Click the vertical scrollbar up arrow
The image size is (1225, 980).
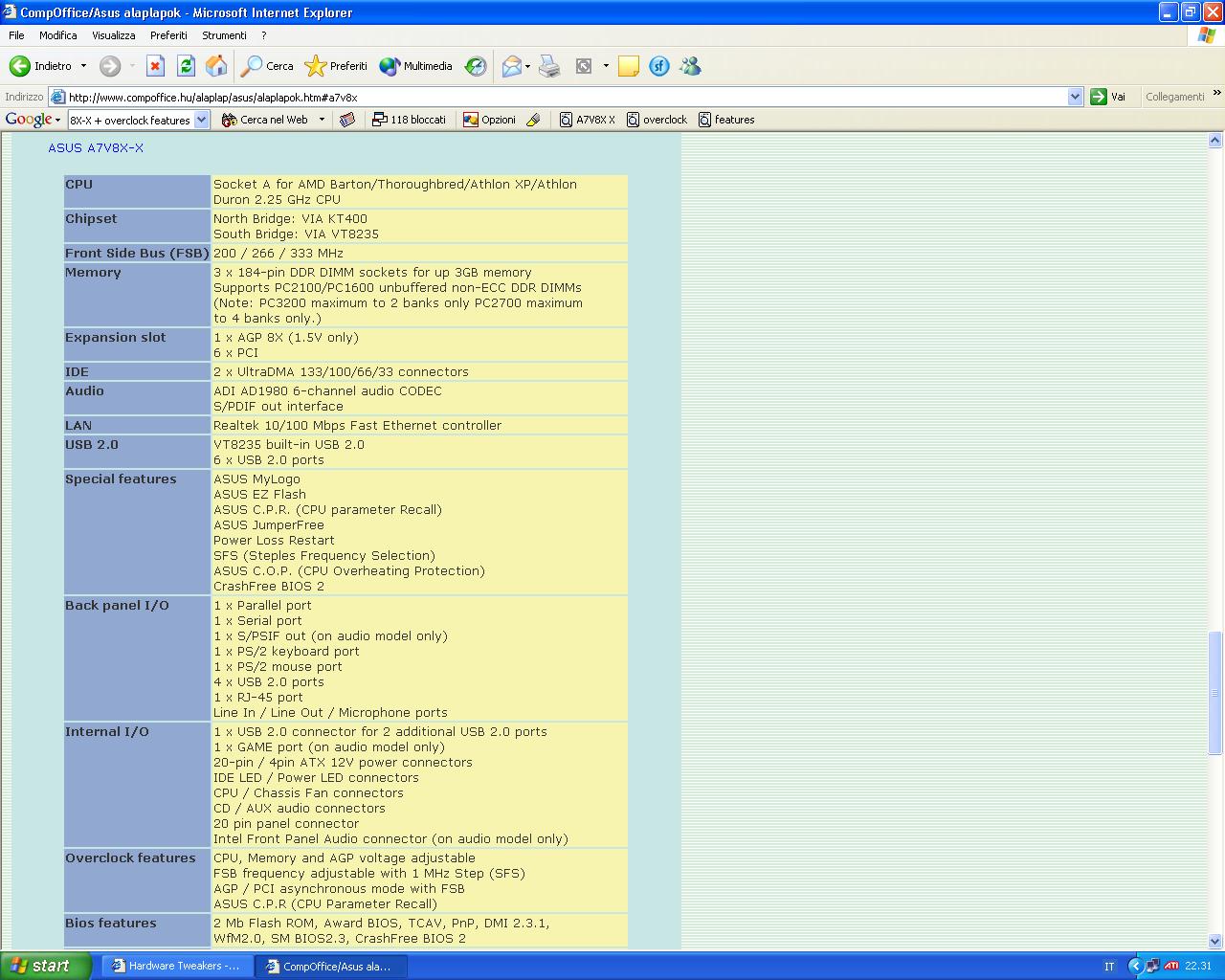tap(1215, 141)
